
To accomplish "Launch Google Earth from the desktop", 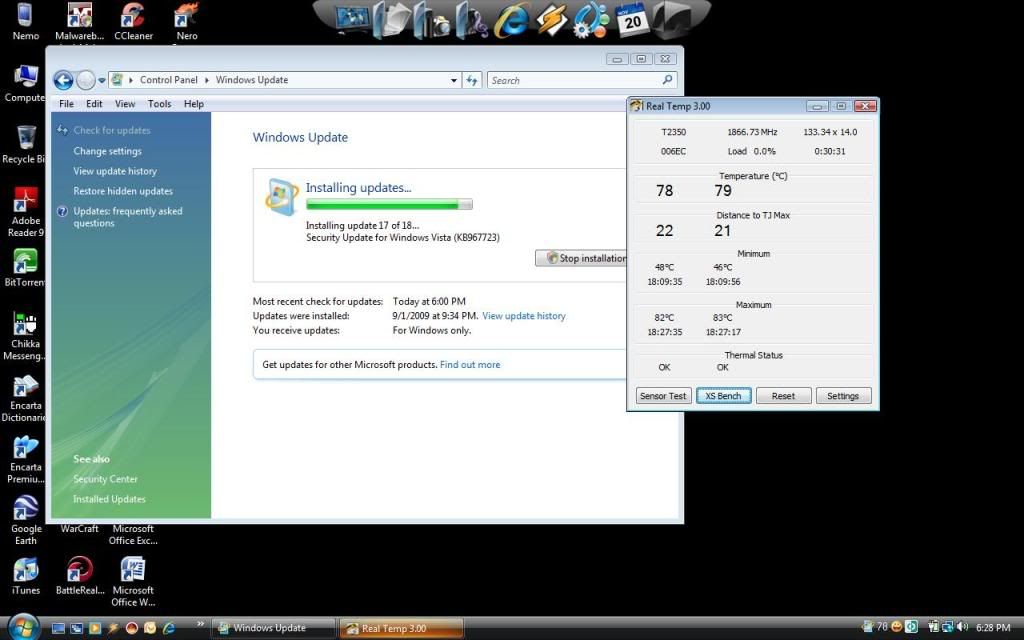I will coord(25,520).
